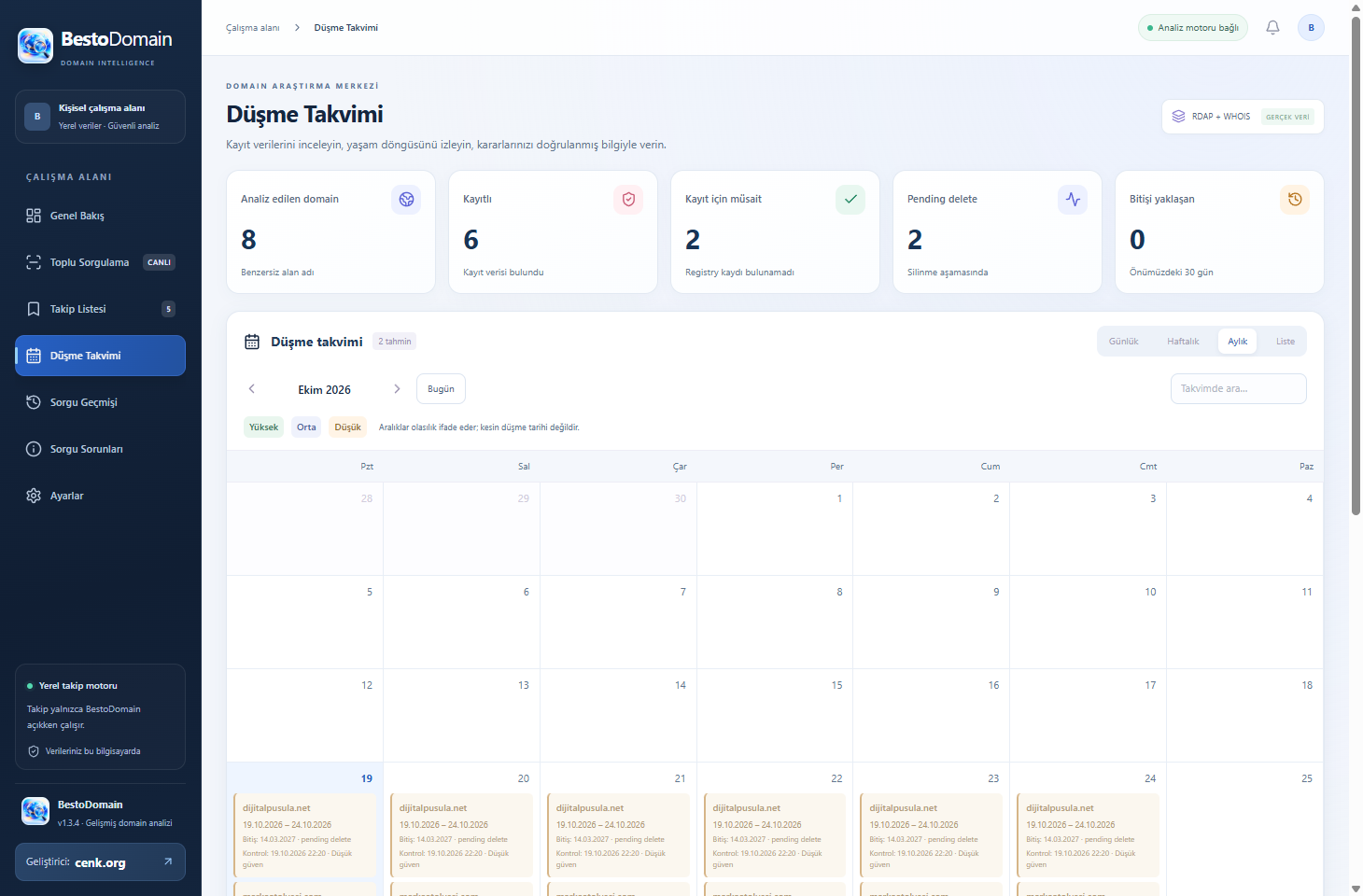Open the notifications bell icon
The image size is (1363, 896).
pos(1272,28)
